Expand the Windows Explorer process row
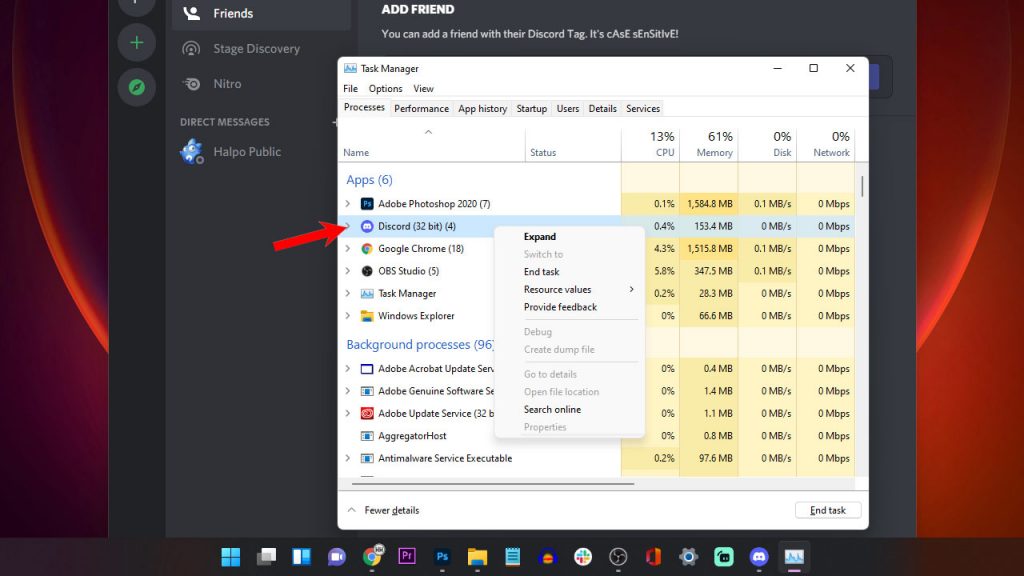Image resolution: width=1024 pixels, height=576 pixels. pyautogui.click(x=348, y=315)
